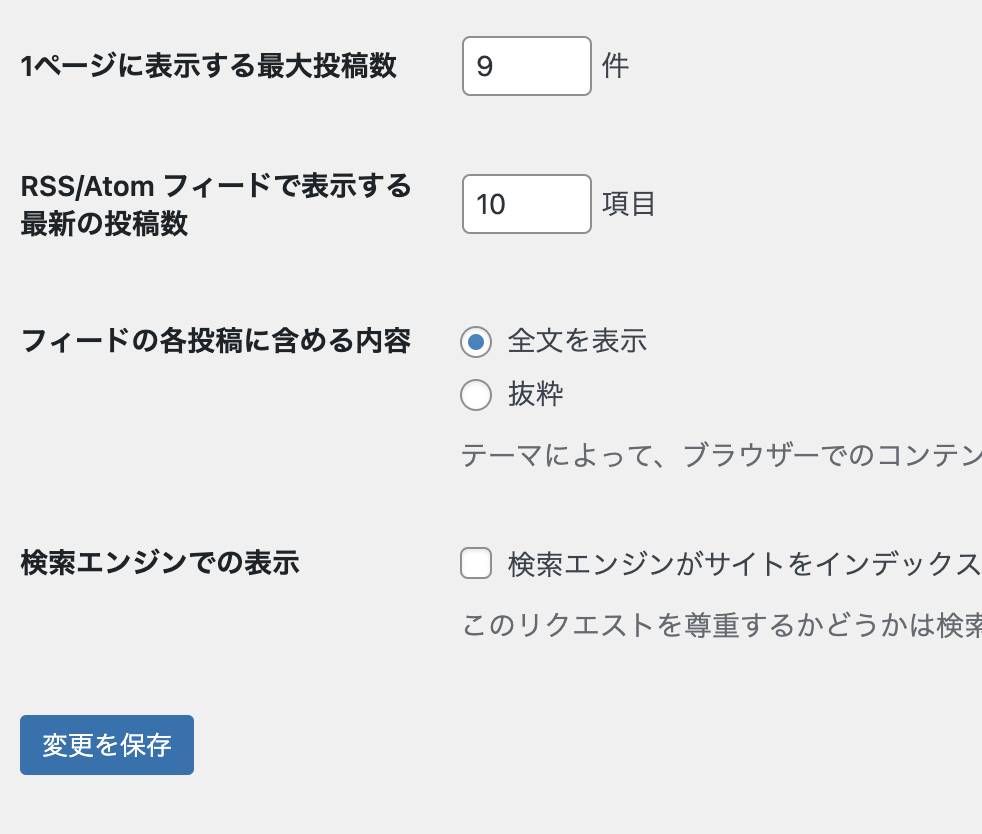
Task: Click the テーマによって description text
Action: point(720,455)
